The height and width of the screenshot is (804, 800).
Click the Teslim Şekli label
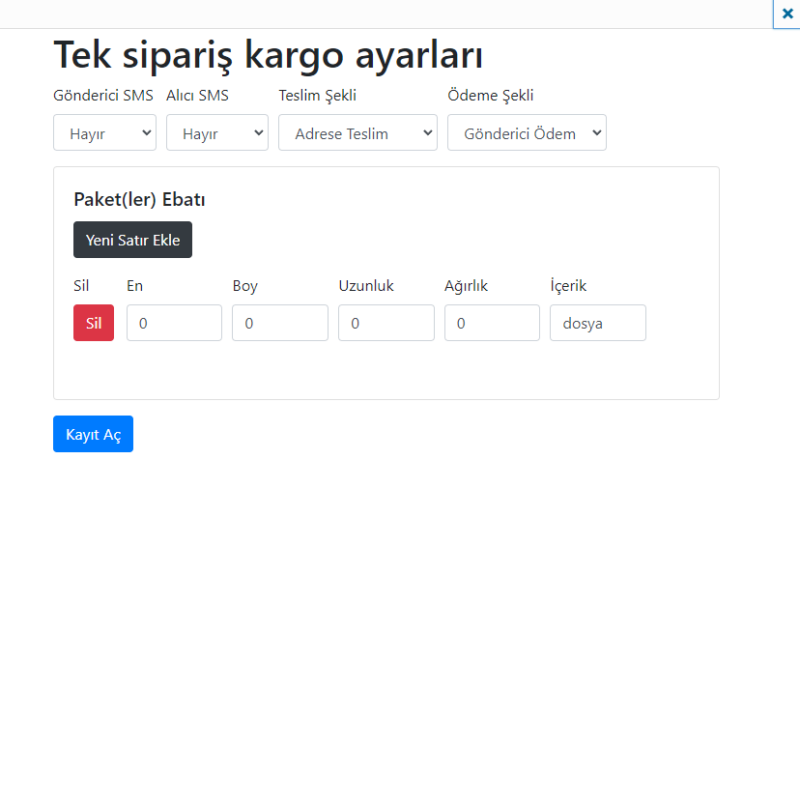pyautogui.click(x=317, y=96)
